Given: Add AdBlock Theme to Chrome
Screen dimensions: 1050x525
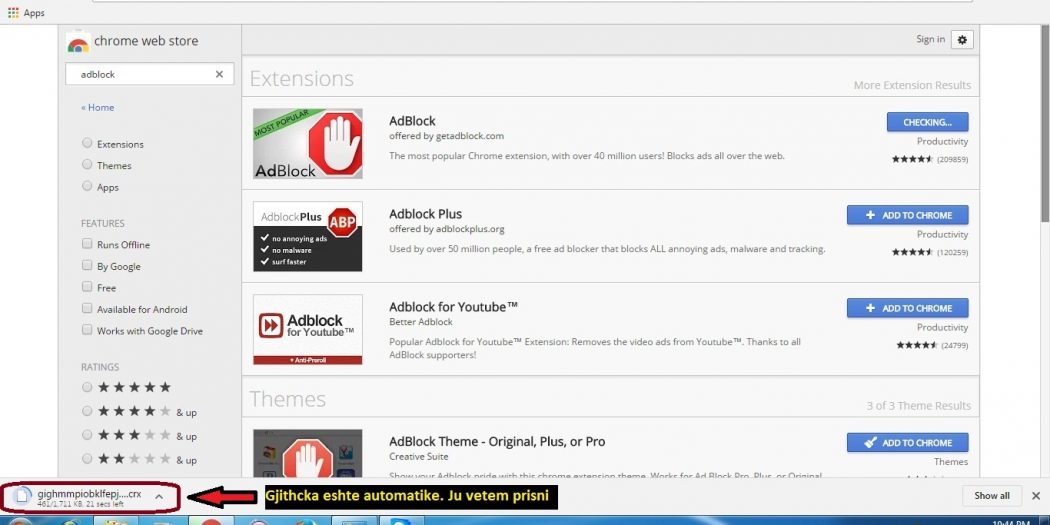Looking at the screenshot, I should (x=907, y=443).
